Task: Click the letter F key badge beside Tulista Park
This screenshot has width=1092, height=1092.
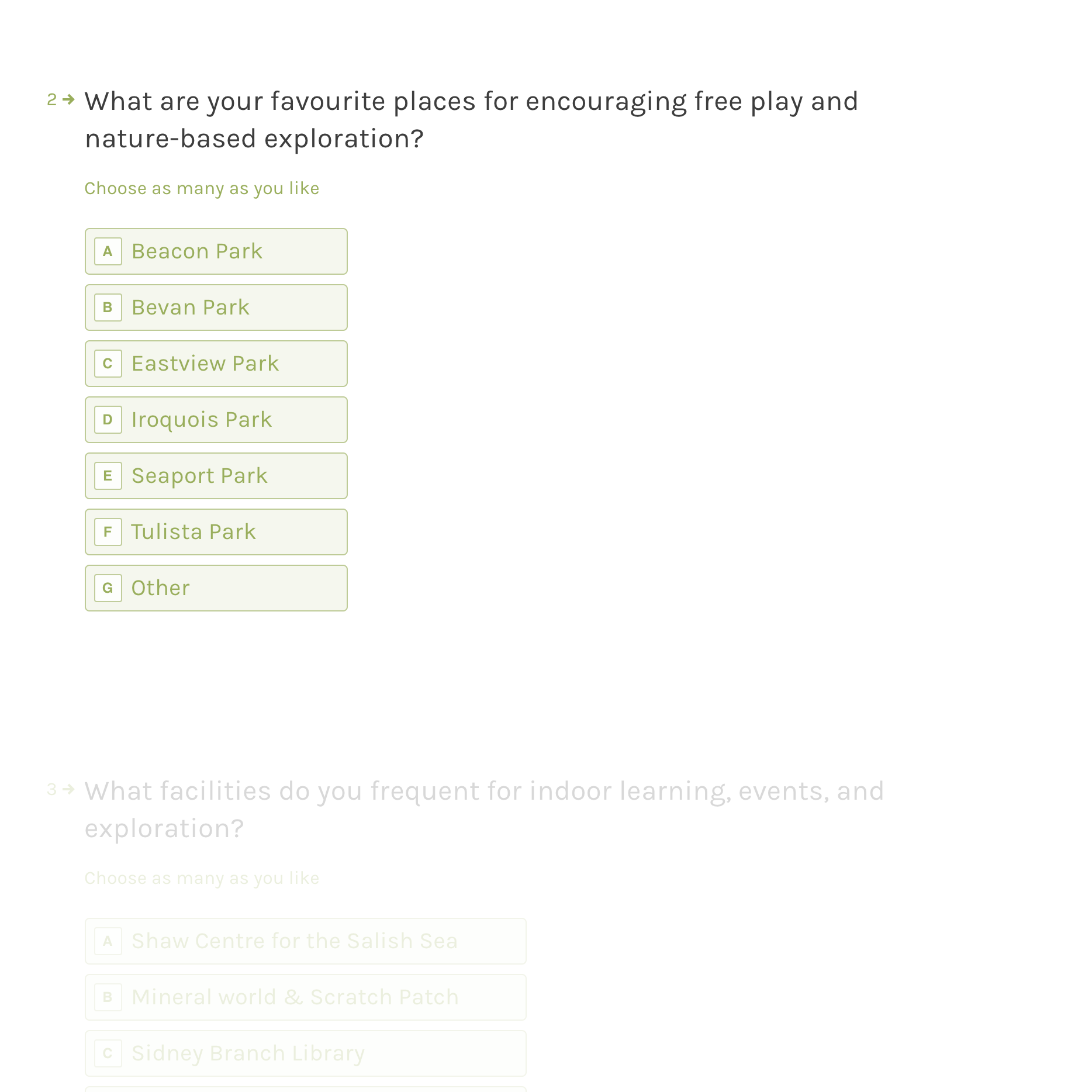Action: 108,532
